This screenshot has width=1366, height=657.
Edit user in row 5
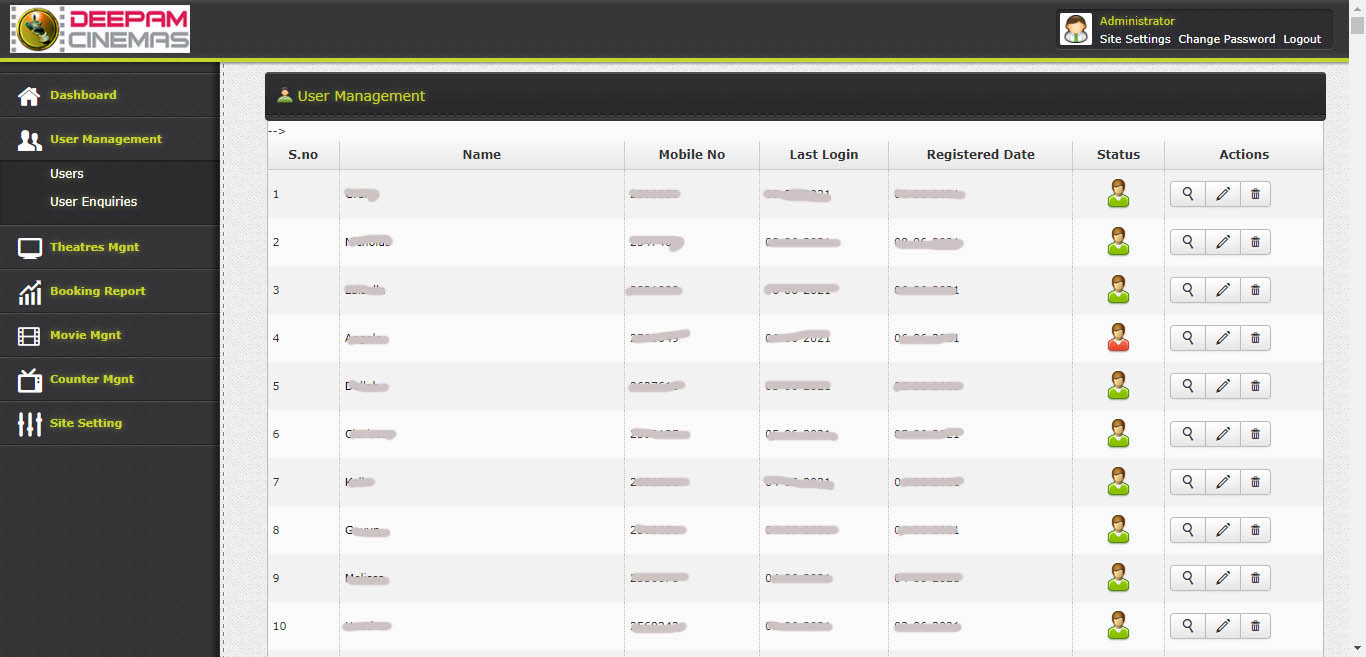tap(1222, 386)
